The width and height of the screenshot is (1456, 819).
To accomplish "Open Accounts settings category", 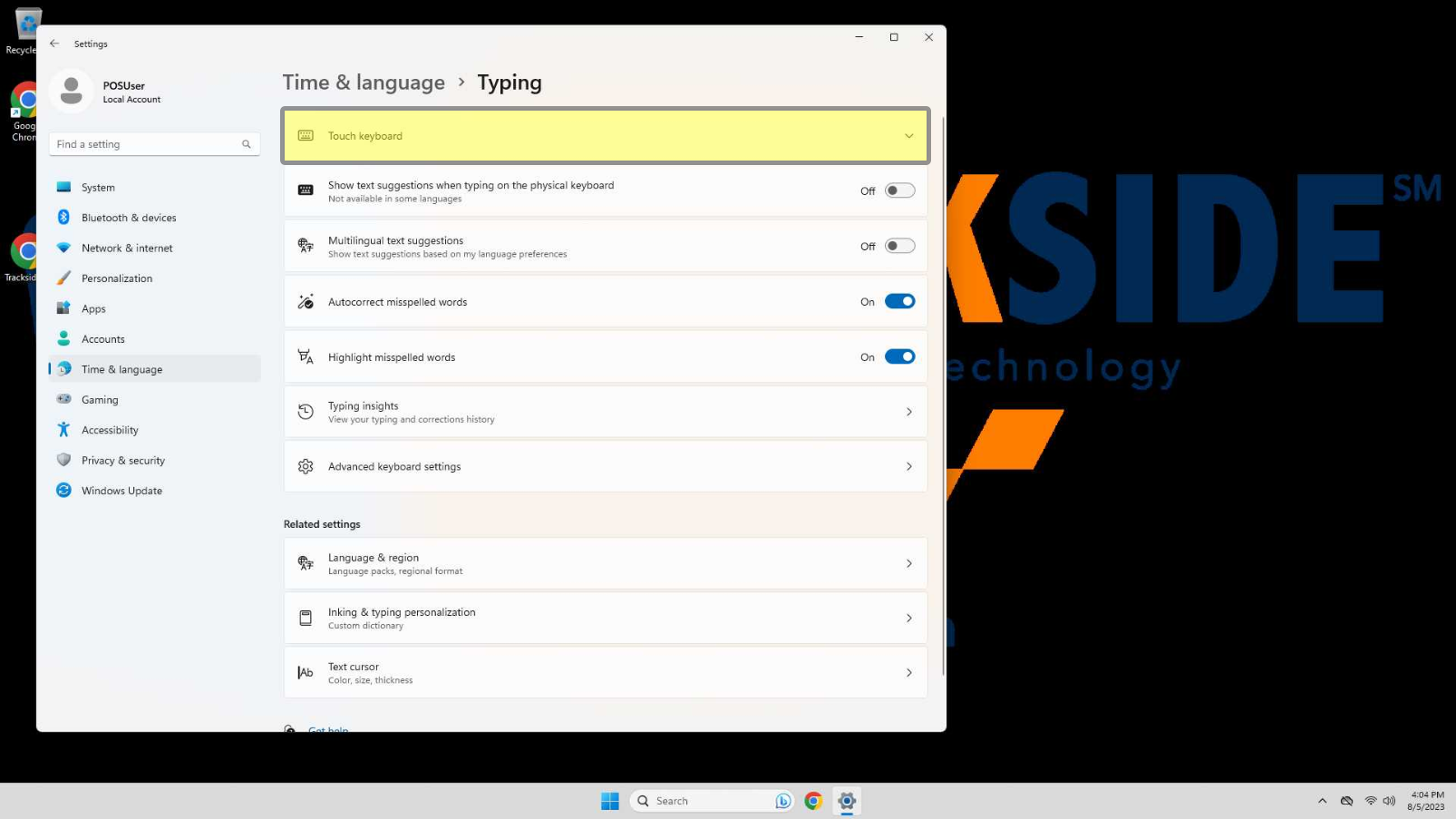I will click(x=154, y=339).
